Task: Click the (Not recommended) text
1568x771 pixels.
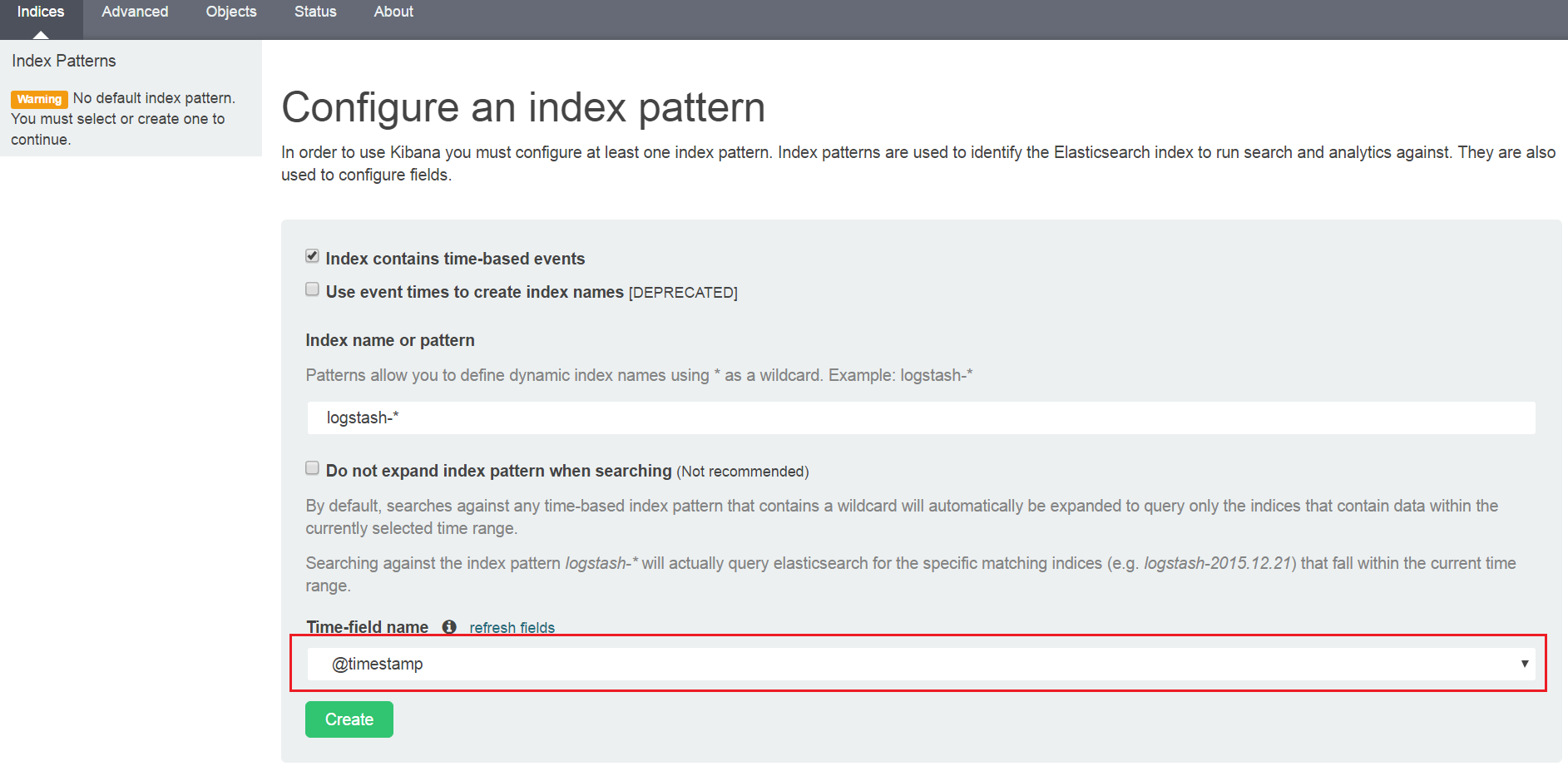Action: point(743,472)
